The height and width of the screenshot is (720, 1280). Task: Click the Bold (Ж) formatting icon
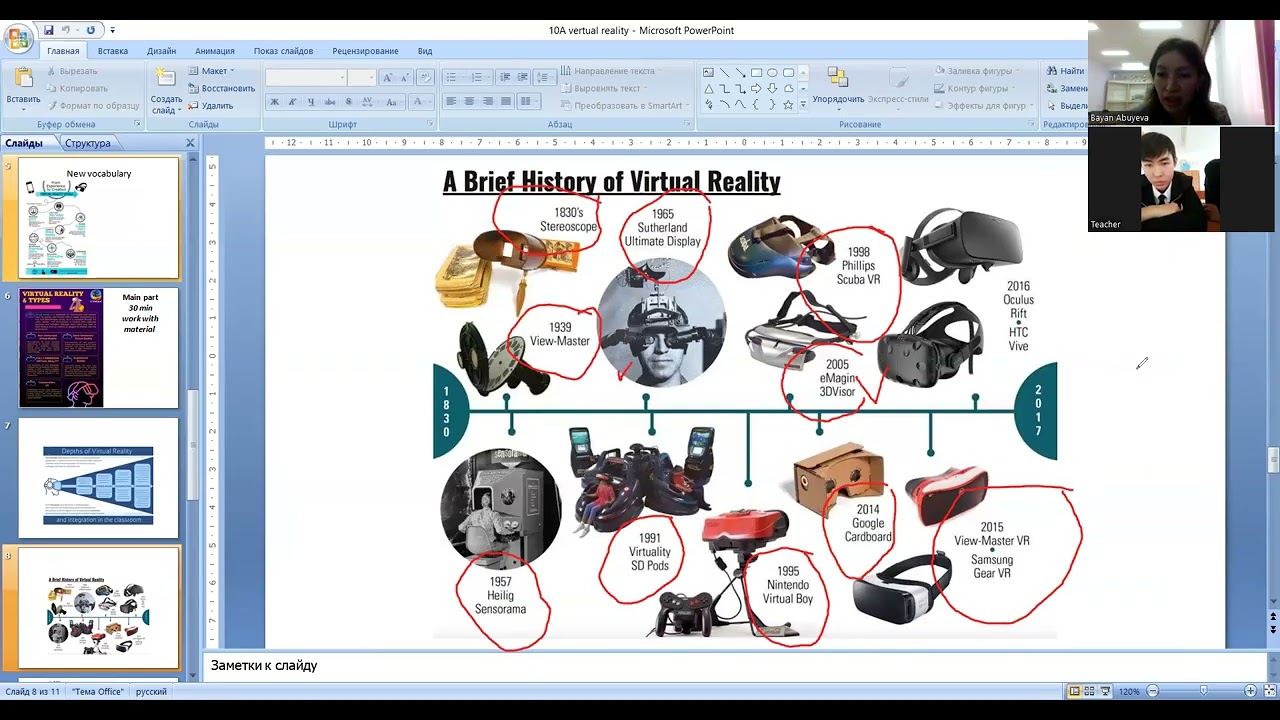click(x=274, y=102)
